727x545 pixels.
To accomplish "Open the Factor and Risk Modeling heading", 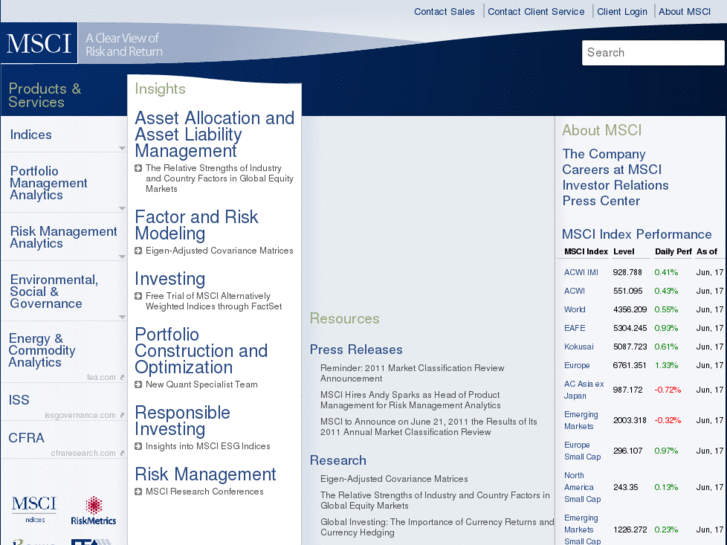I will click(x=196, y=225).
